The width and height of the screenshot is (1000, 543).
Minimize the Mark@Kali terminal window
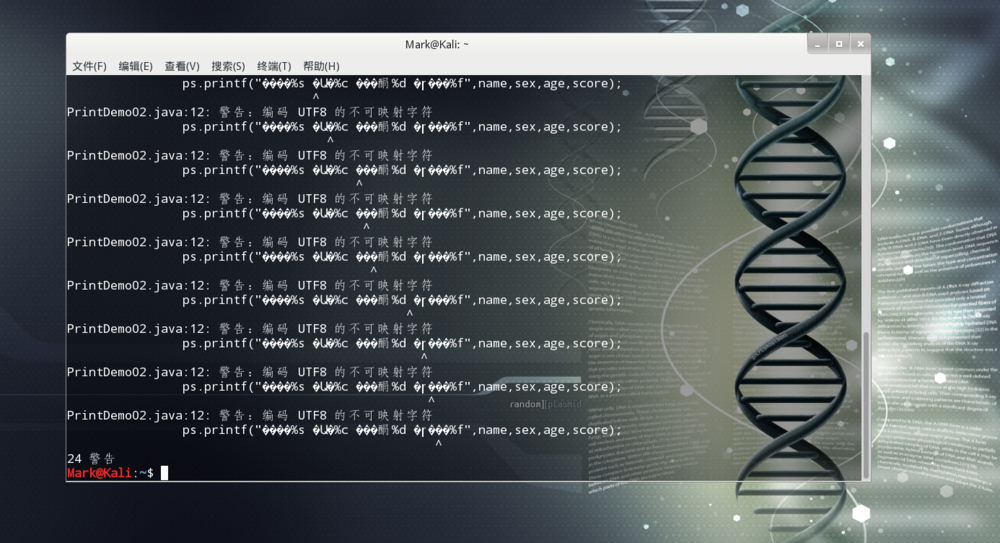point(818,44)
